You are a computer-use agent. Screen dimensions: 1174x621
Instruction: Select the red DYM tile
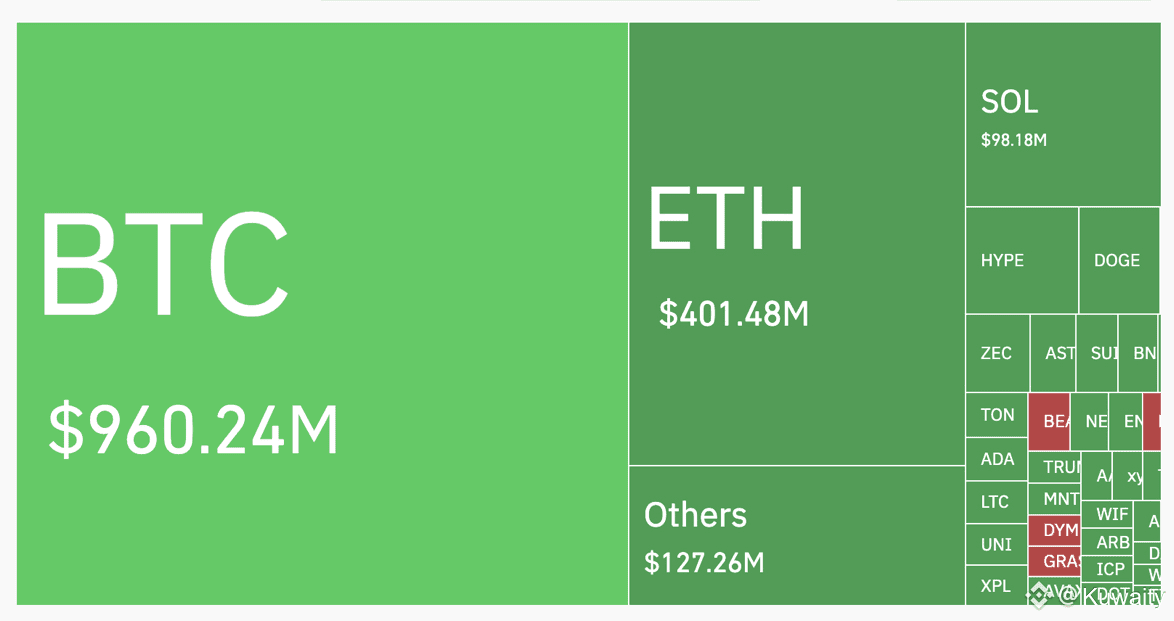[x=1054, y=530]
